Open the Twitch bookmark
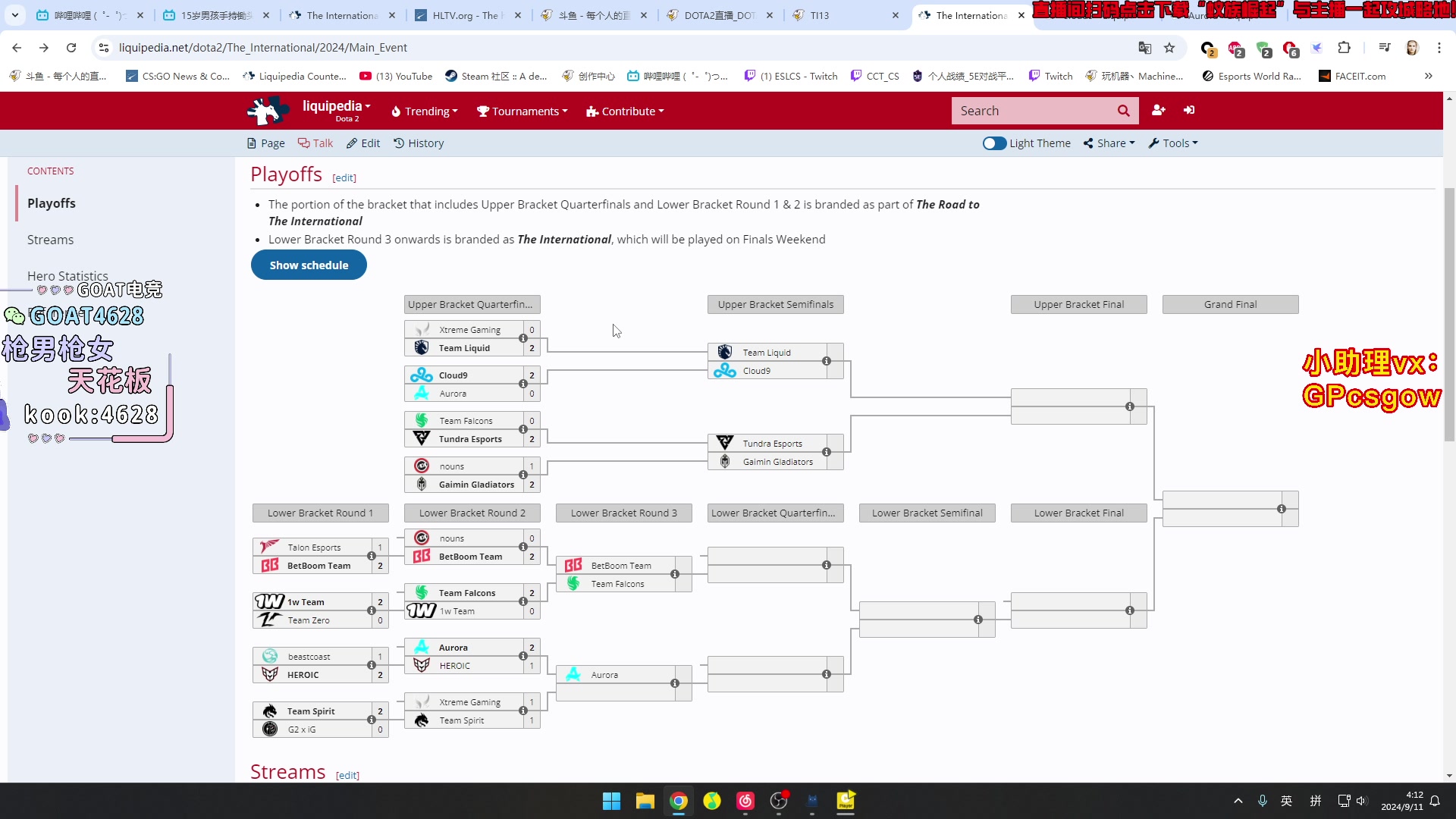Image resolution: width=1456 pixels, height=819 pixels. click(x=1051, y=76)
